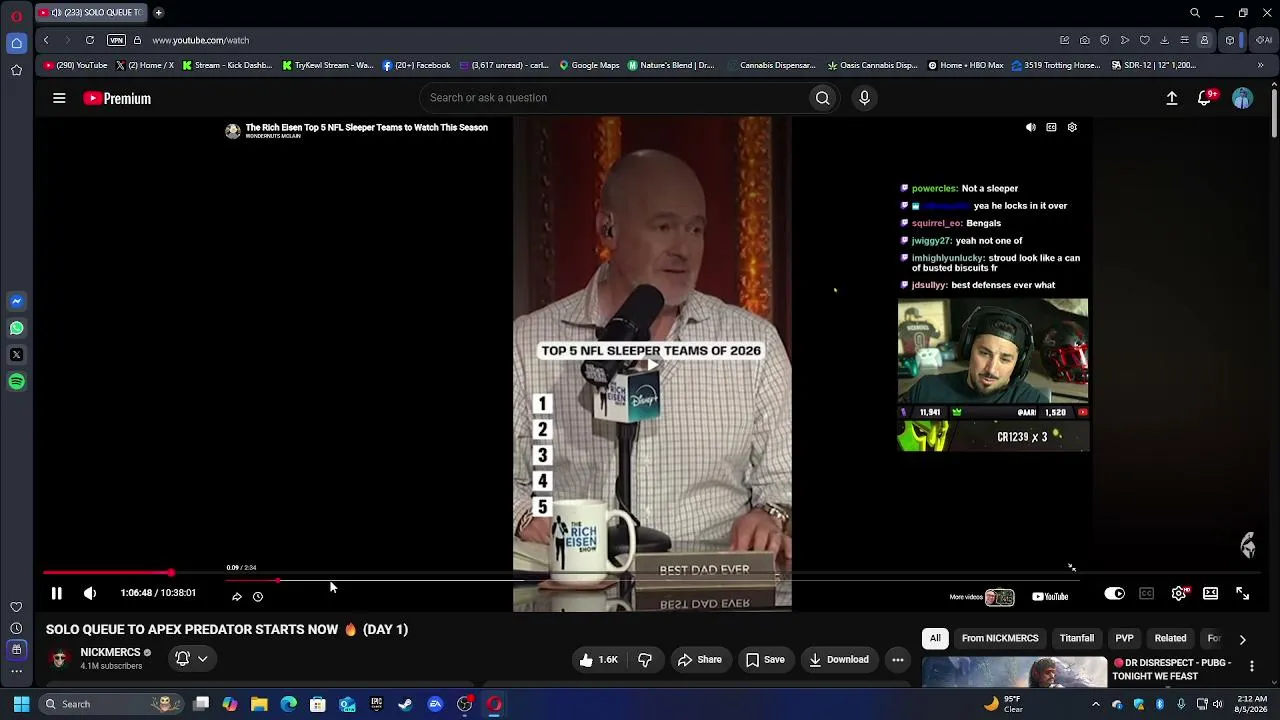1280x720 pixels.
Task: Select the Titanfall filter chip
Action: click(x=1077, y=638)
